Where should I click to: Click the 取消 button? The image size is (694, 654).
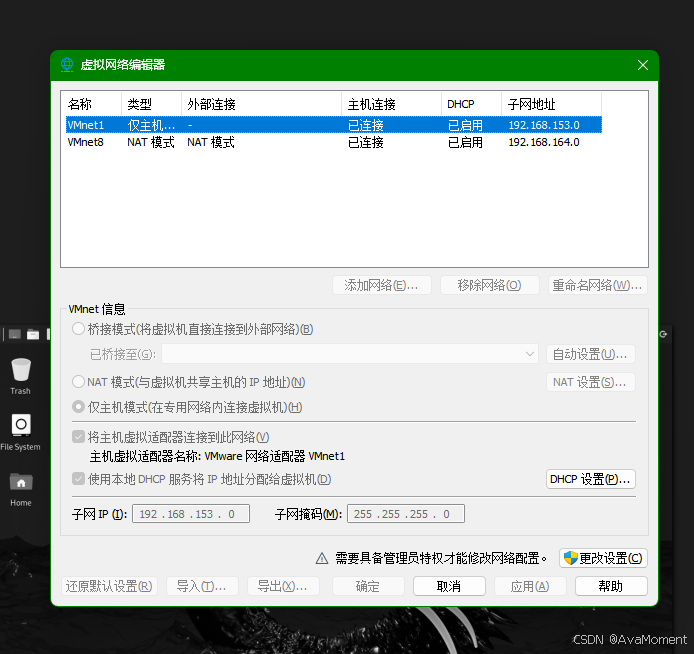pos(449,586)
